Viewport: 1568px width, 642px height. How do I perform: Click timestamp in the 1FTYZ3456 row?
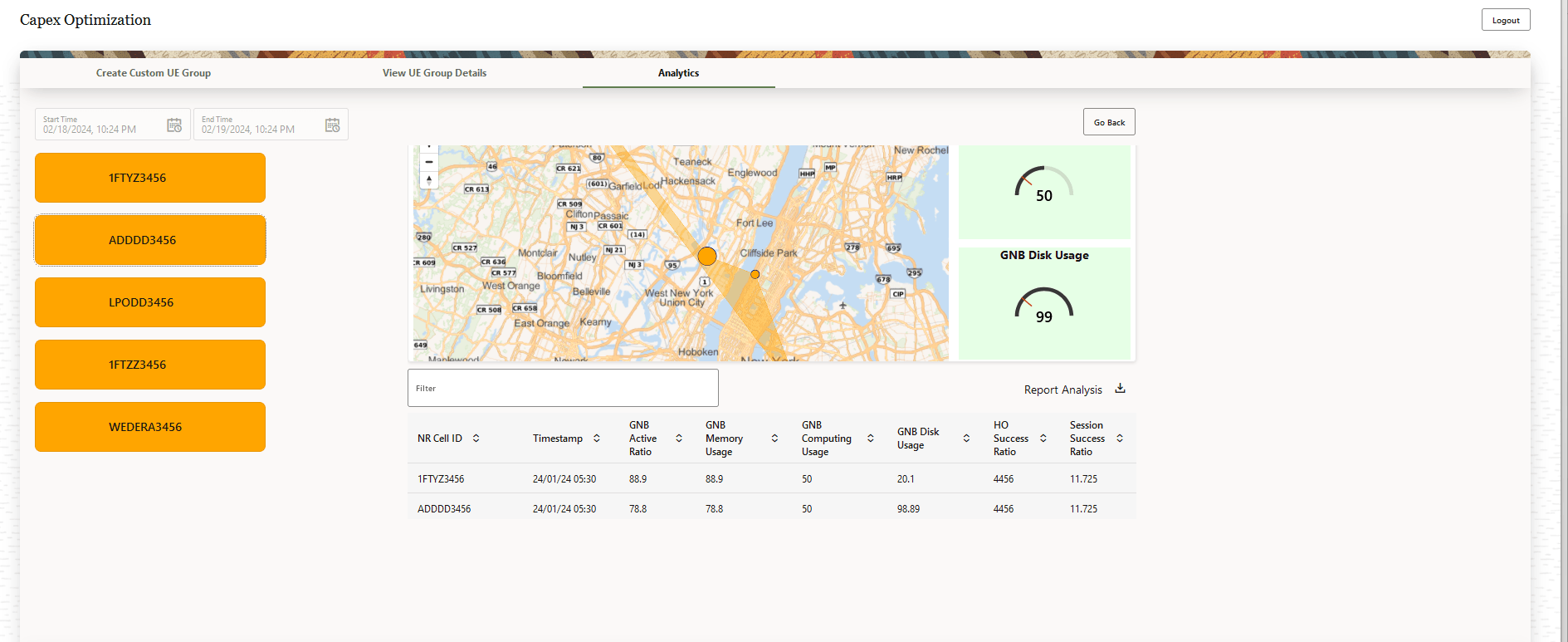click(564, 479)
